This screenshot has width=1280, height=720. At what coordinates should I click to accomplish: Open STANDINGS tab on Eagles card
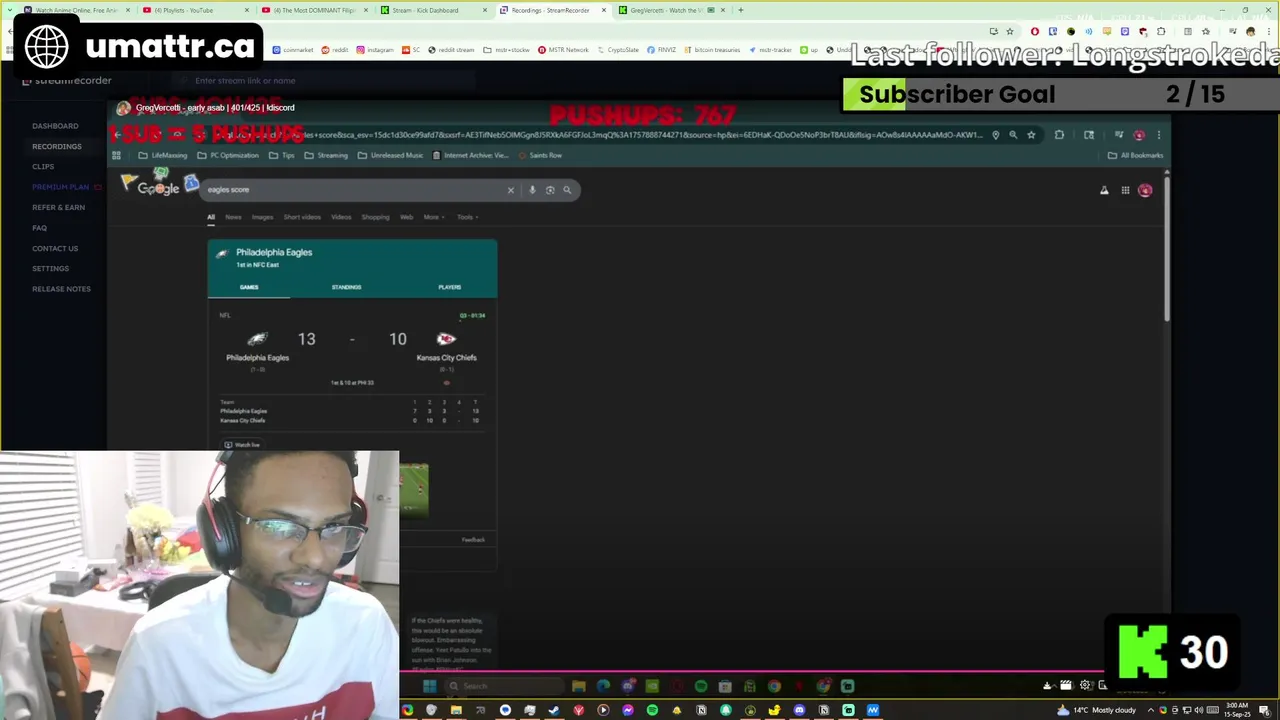(347, 287)
